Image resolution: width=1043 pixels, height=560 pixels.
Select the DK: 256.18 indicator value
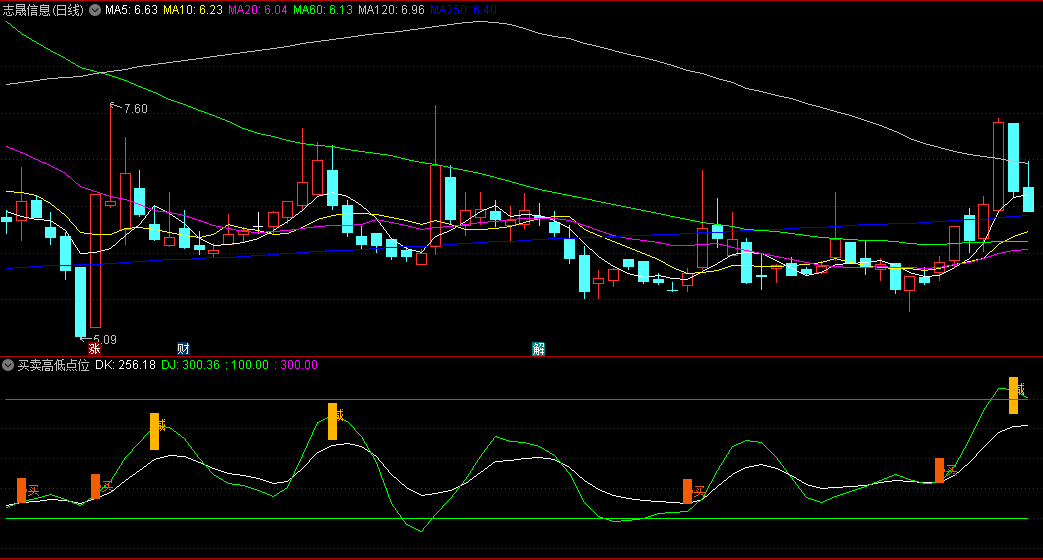(125, 366)
